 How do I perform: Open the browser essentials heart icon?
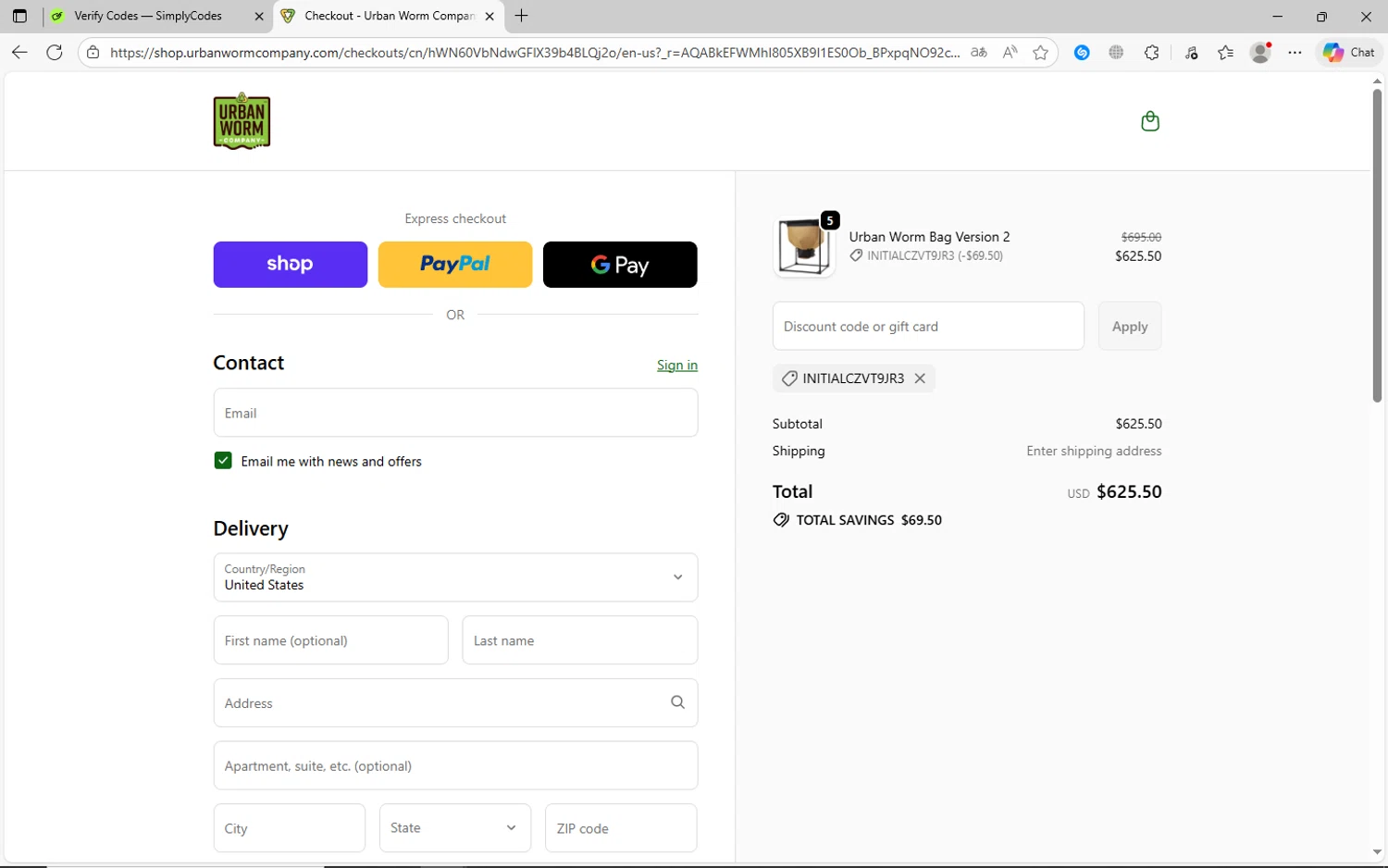(x=1191, y=53)
